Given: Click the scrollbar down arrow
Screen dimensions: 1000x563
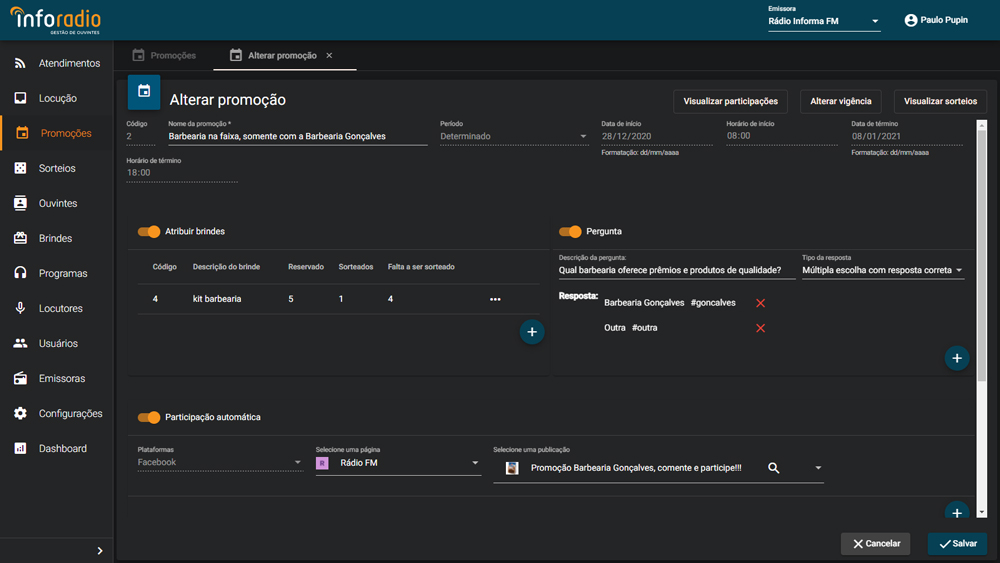Looking at the screenshot, I should coord(982,513).
